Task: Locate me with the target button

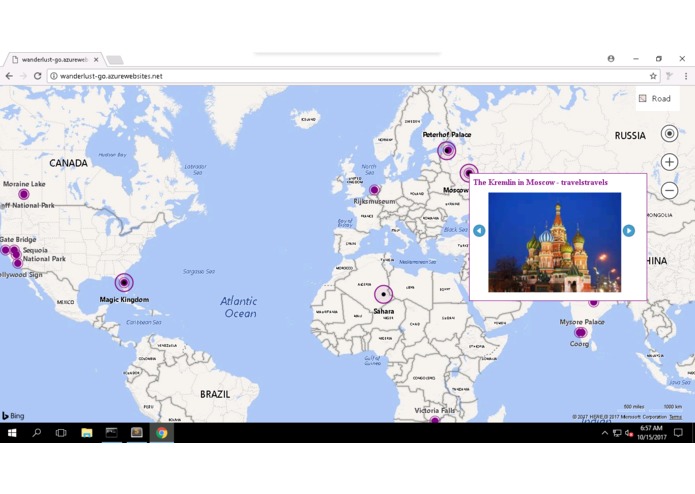Action: [669, 133]
